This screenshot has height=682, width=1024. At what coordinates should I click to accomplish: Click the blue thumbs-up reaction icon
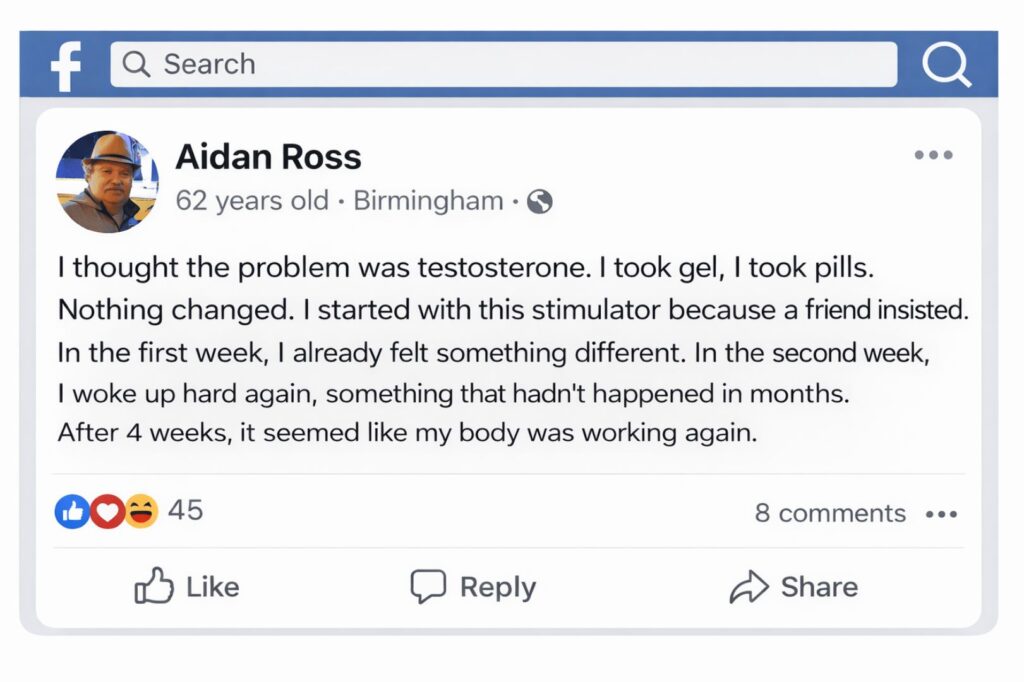pyautogui.click(x=72, y=512)
